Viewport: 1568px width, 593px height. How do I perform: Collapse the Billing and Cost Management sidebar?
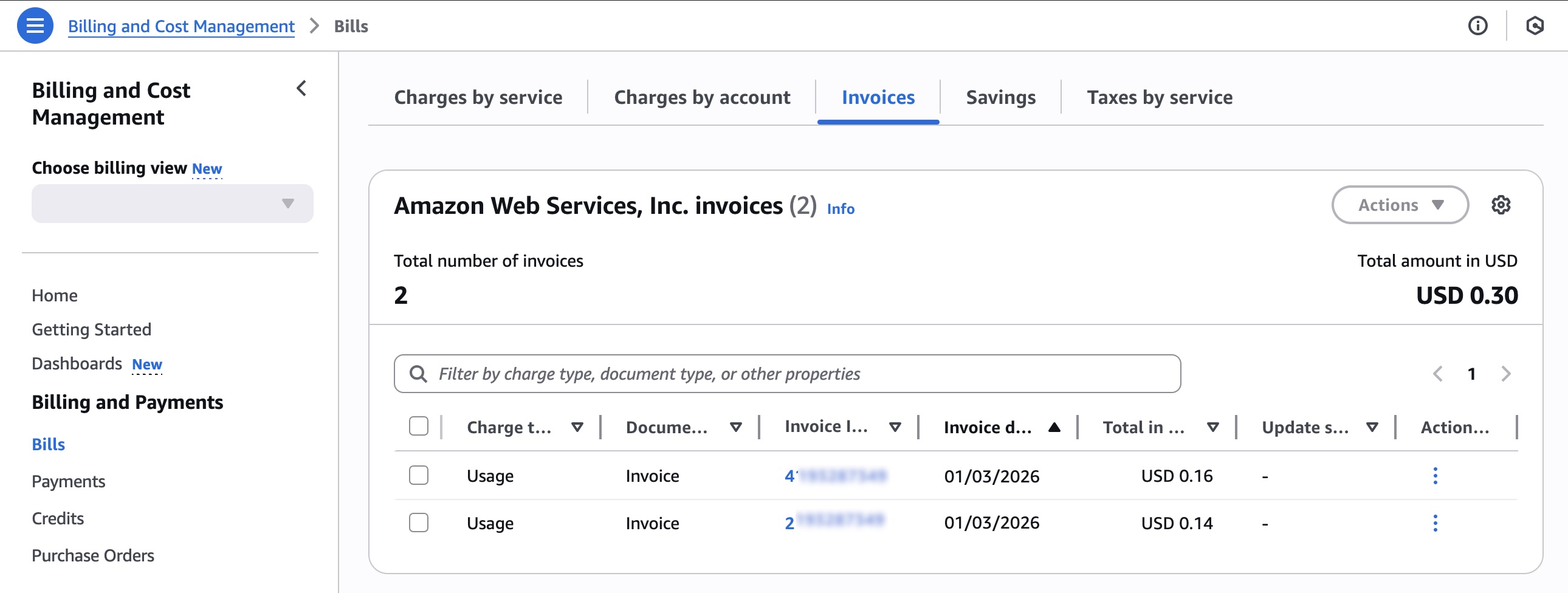(301, 89)
